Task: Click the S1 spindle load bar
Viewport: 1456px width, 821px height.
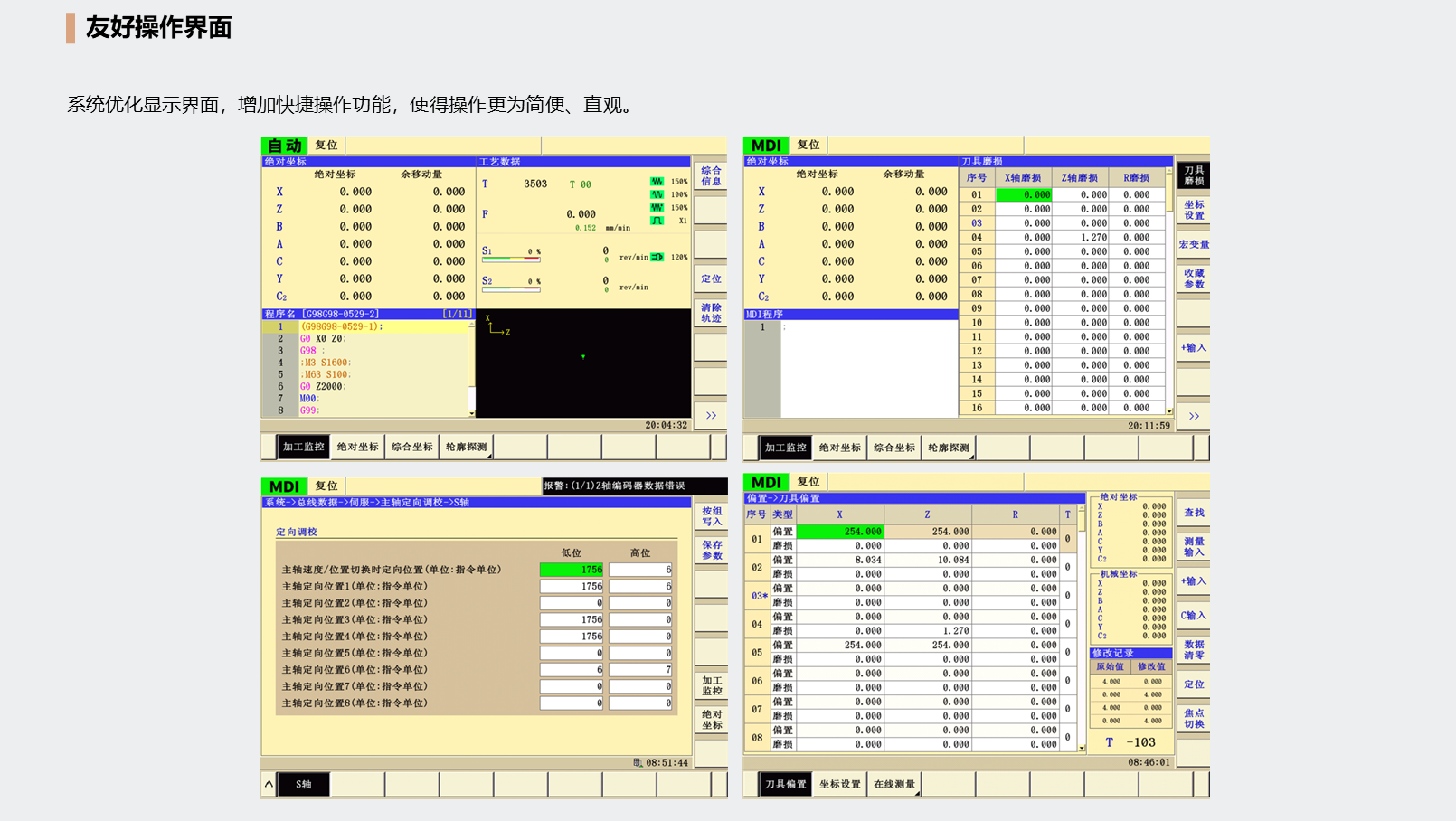Action: 511,260
